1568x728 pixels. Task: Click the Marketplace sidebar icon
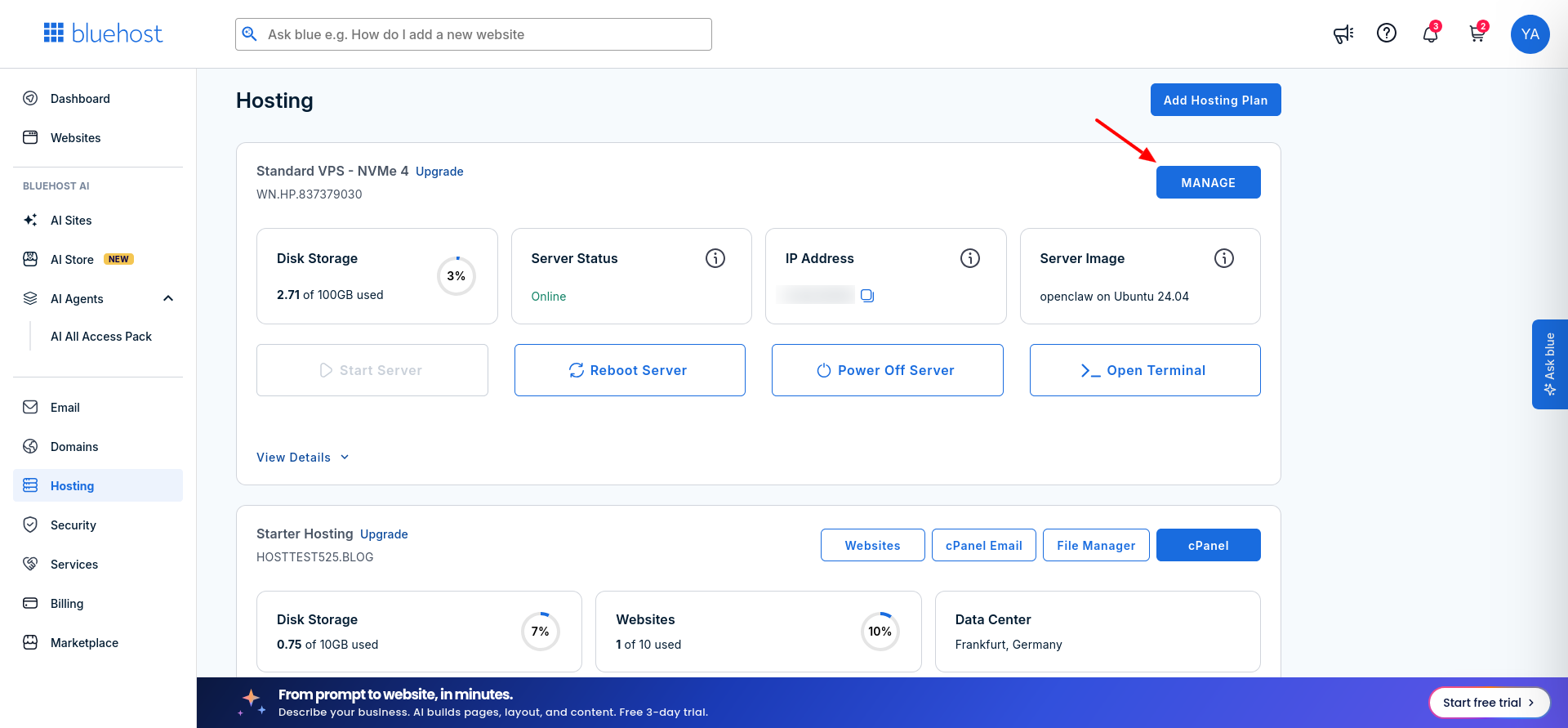click(30, 642)
